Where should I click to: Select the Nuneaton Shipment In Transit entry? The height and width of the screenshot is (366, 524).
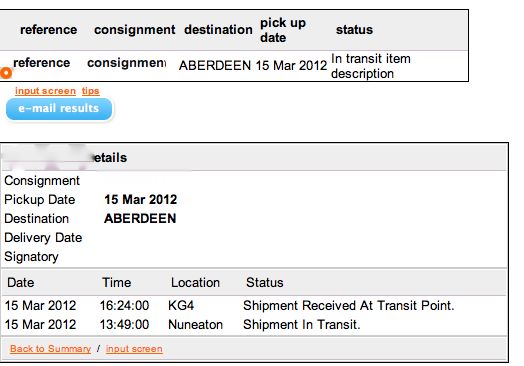click(254, 325)
